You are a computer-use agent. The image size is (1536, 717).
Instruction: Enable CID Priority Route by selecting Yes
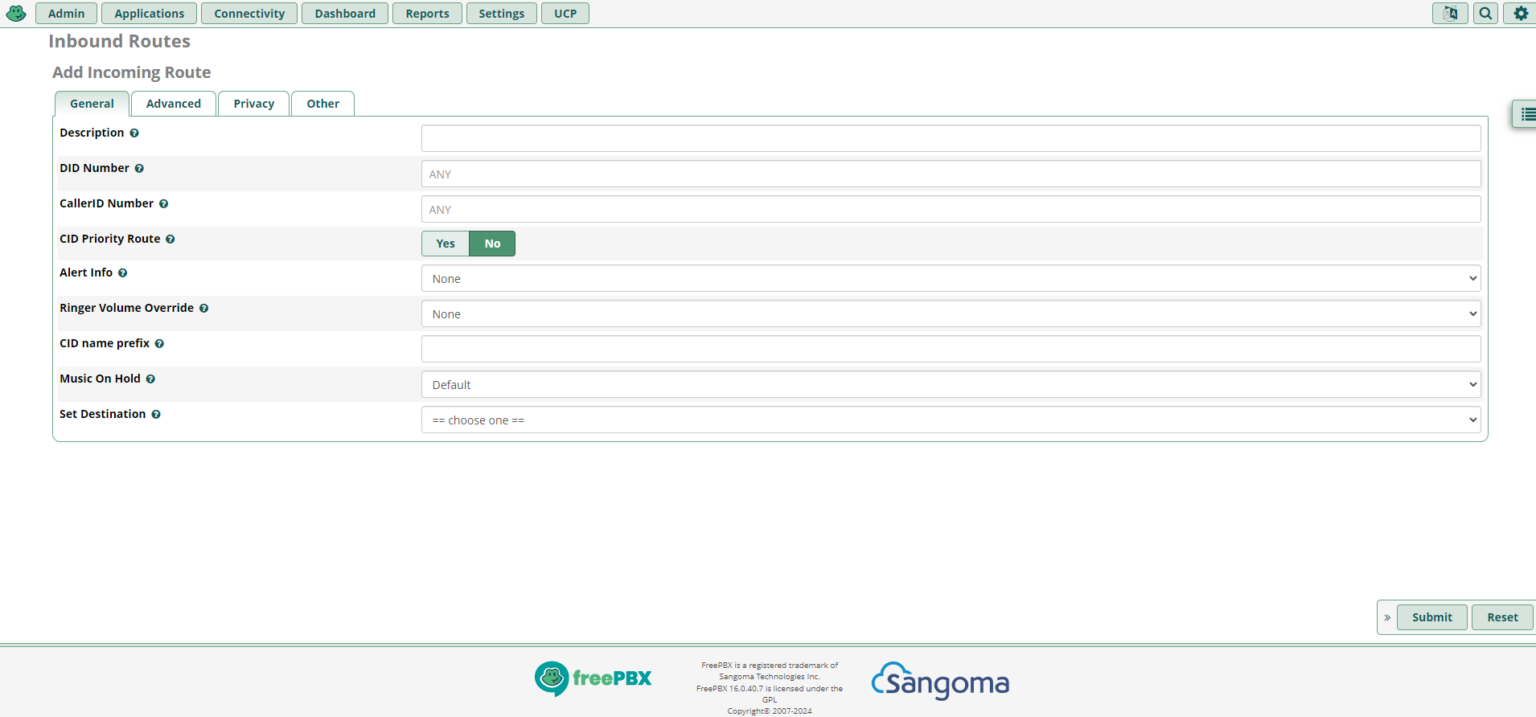(x=445, y=243)
